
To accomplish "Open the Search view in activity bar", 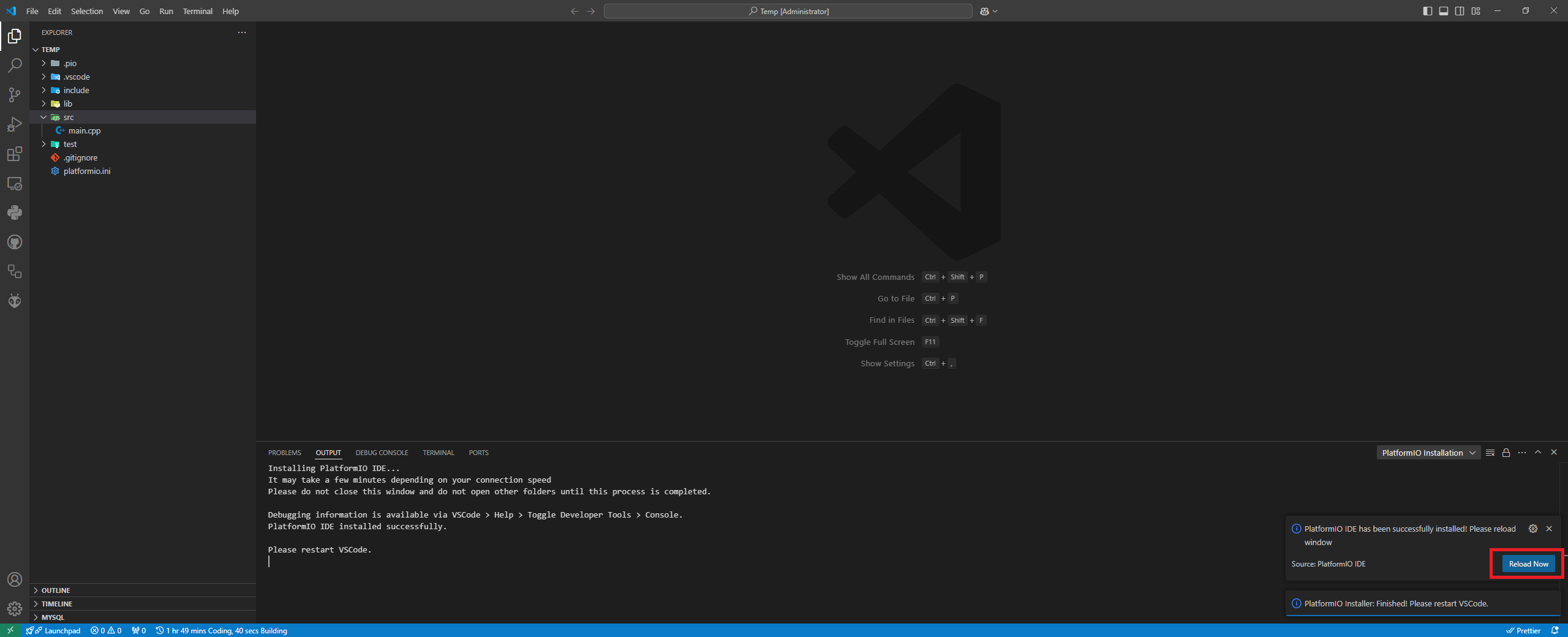I will (x=15, y=66).
